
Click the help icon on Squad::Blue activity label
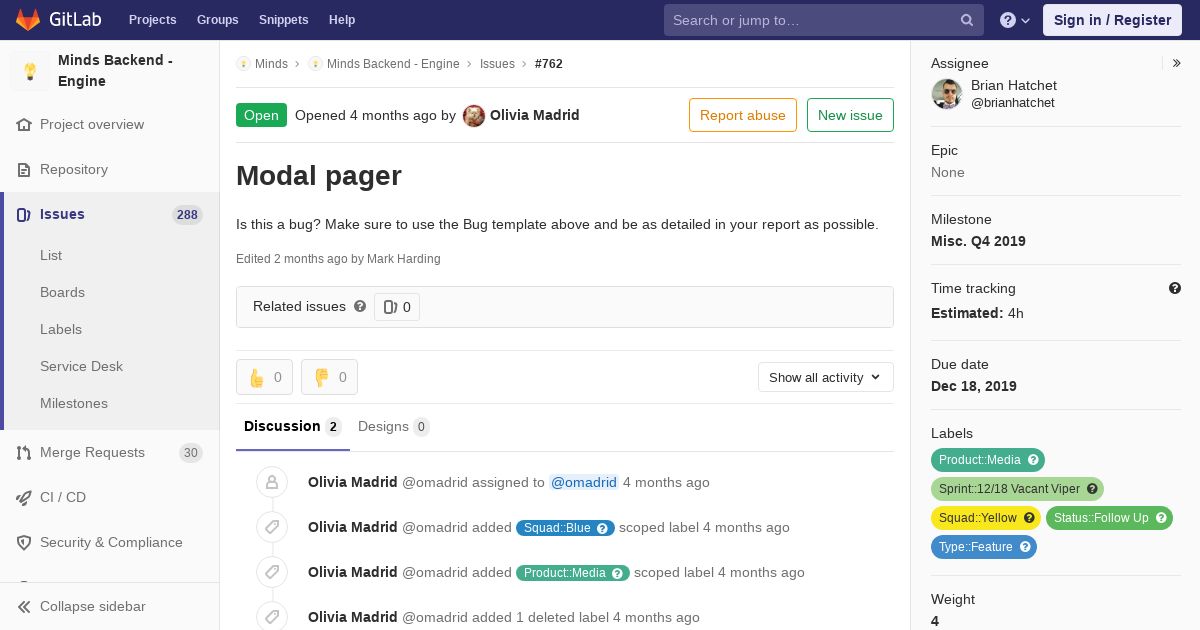click(x=603, y=528)
